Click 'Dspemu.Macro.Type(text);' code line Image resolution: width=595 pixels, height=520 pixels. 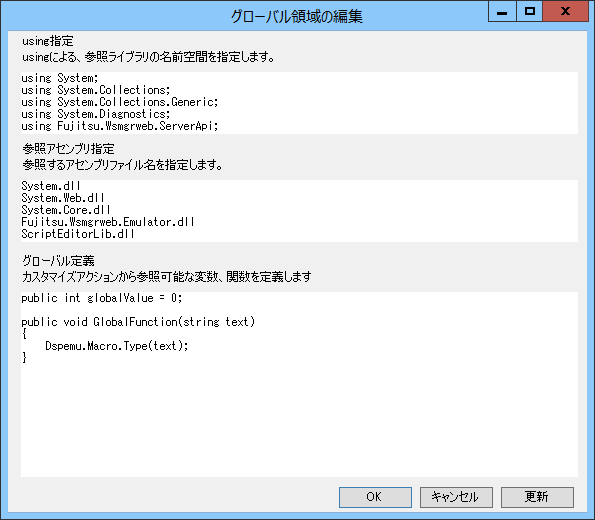116,346
